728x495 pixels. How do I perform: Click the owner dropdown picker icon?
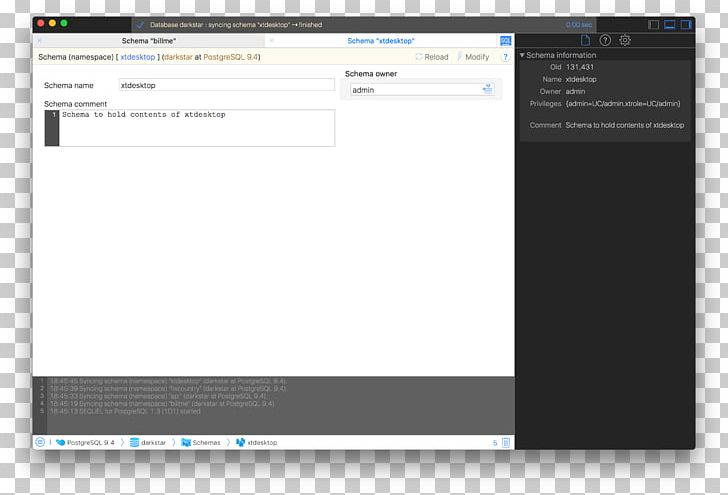pyautogui.click(x=488, y=89)
